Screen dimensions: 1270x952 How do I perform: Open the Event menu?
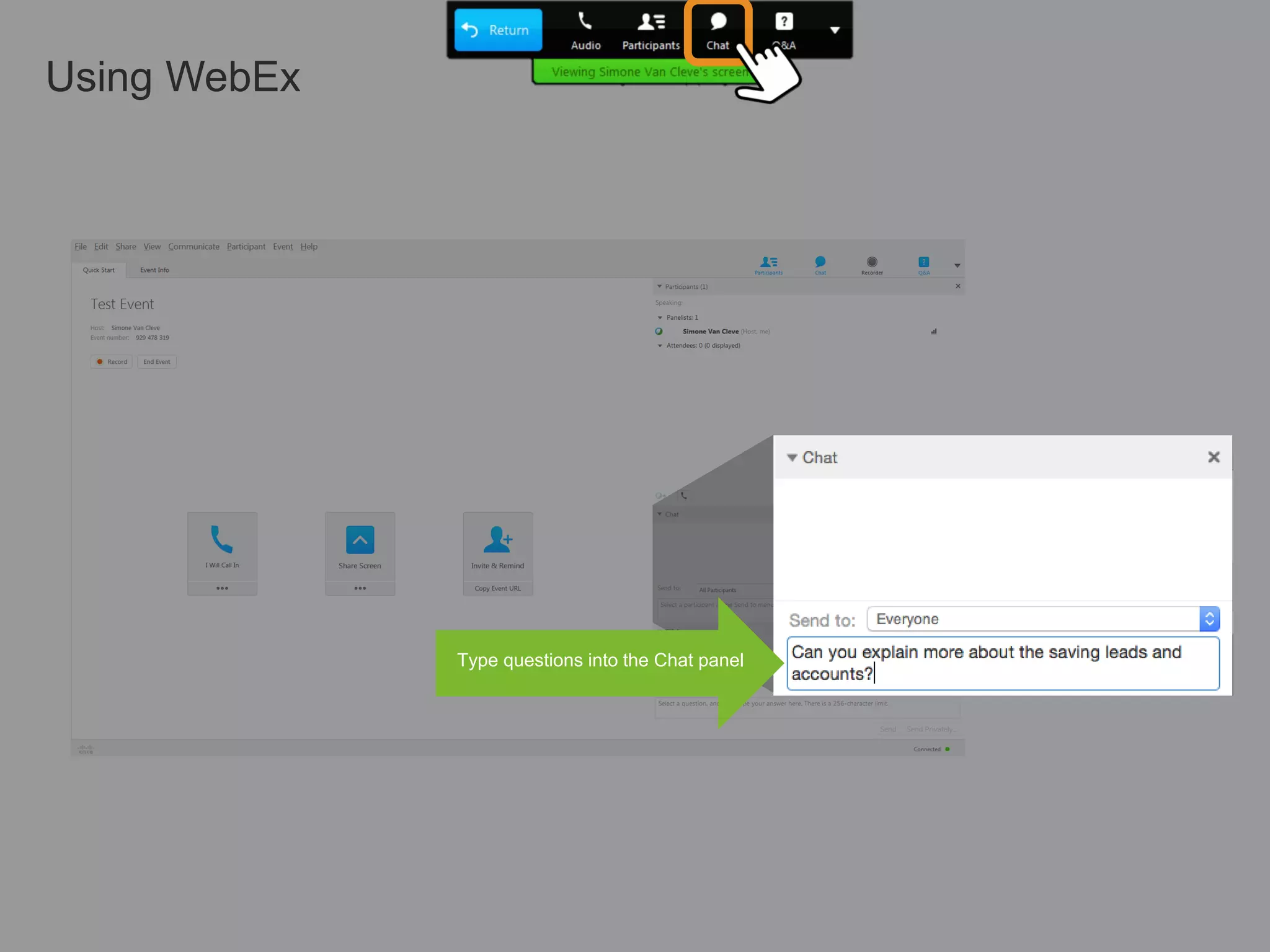[283, 247]
